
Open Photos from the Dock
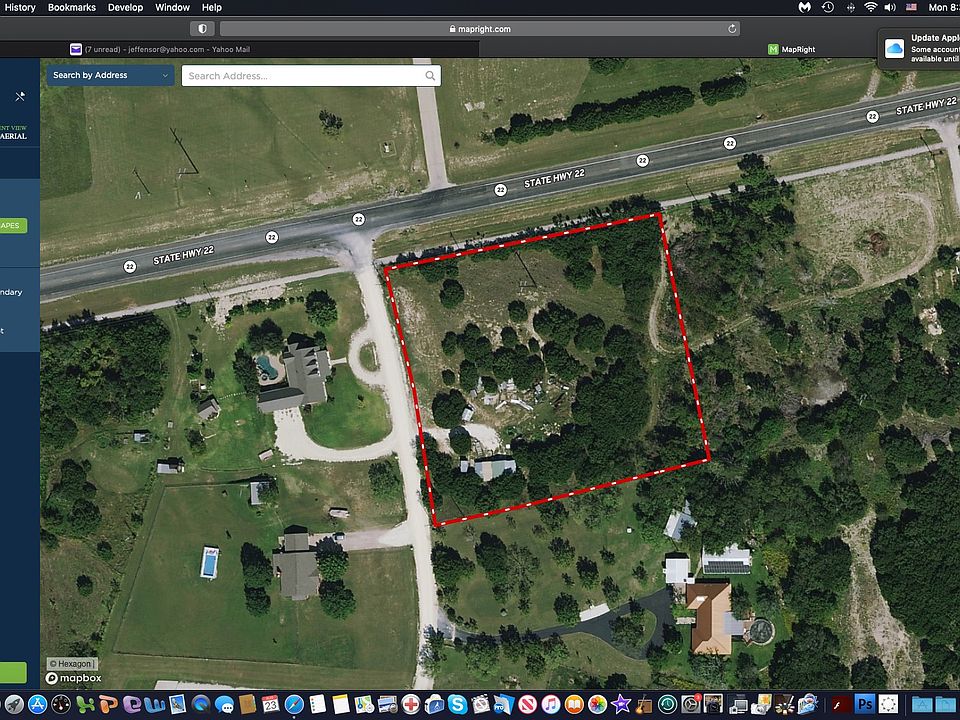[x=598, y=704]
